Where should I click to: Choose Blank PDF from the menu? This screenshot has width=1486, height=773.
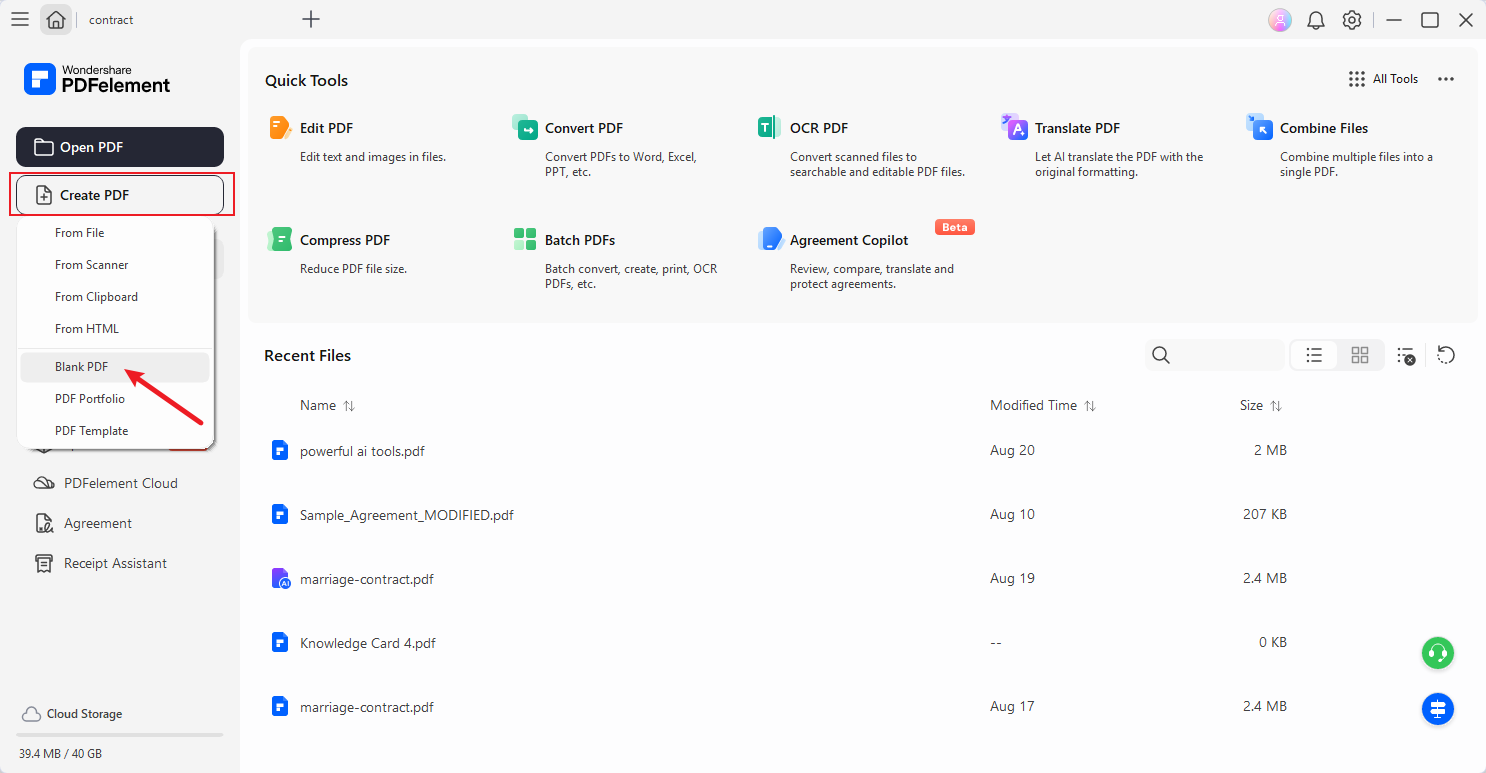[x=115, y=367]
